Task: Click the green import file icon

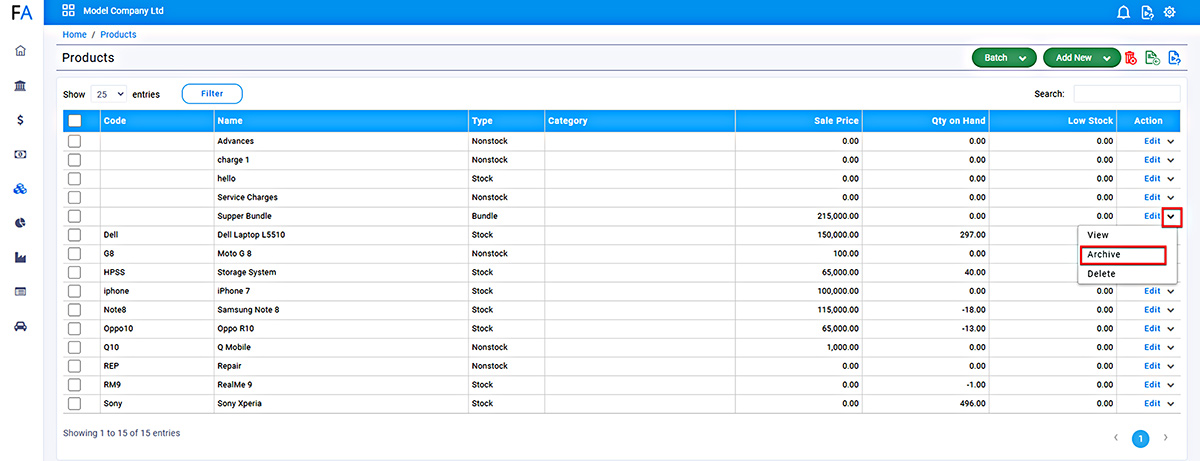Action: pyautogui.click(x=1152, y=58)
